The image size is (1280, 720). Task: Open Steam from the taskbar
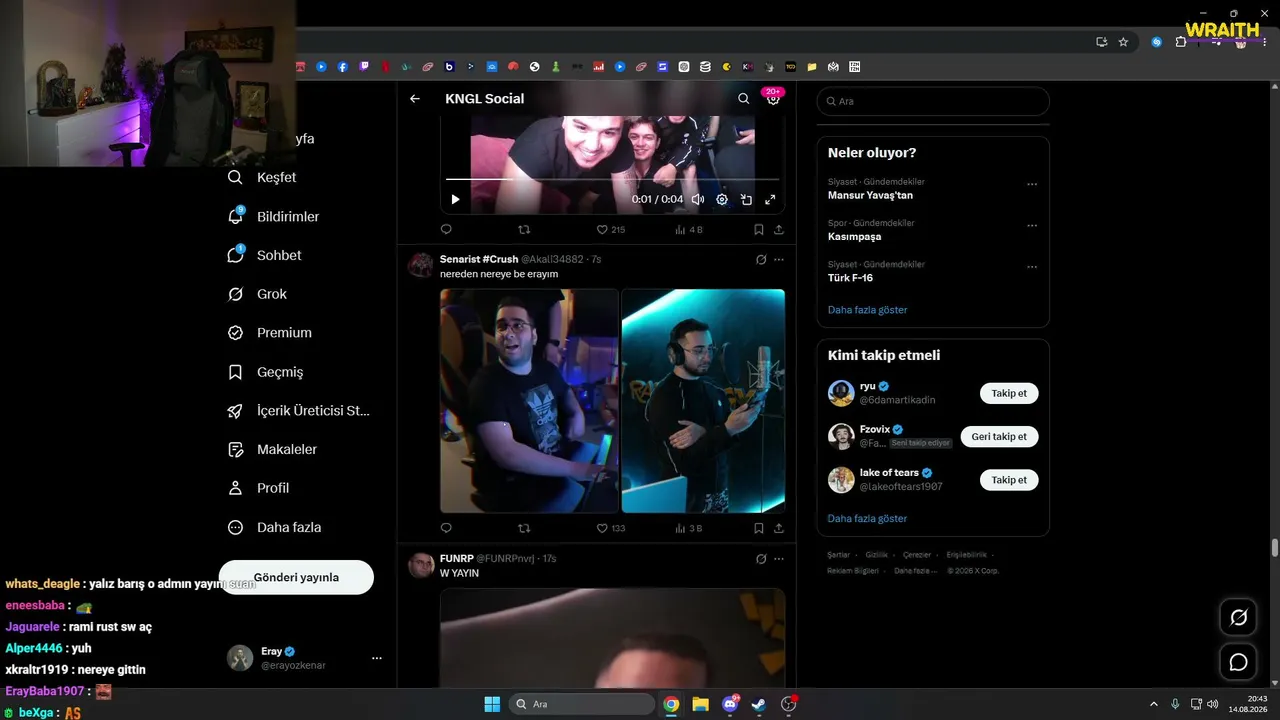pyautogui.click(x=759, y=704)
